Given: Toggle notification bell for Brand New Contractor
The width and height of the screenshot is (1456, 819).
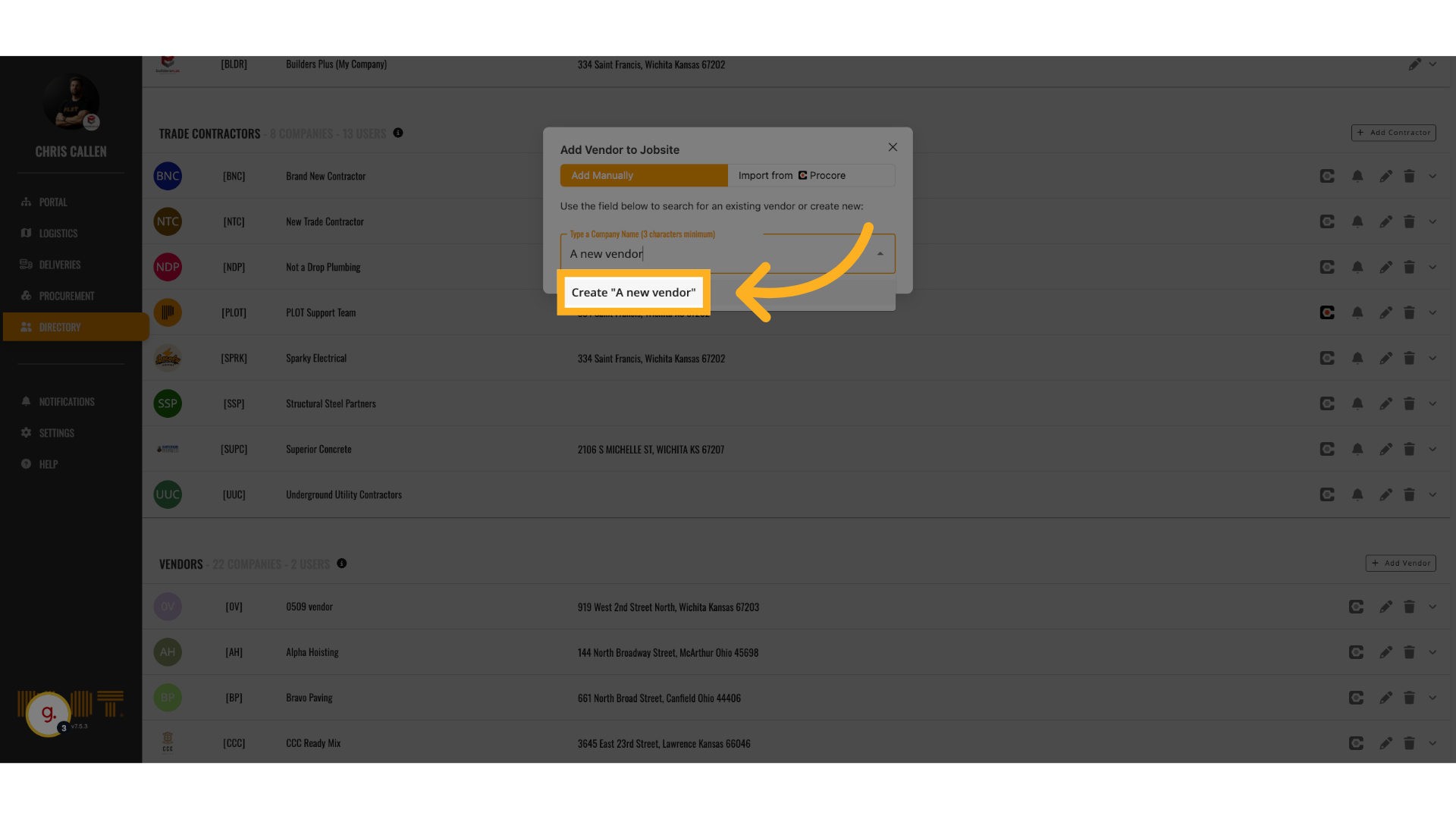Looking at the screenshot, I should click(1357, 176).
